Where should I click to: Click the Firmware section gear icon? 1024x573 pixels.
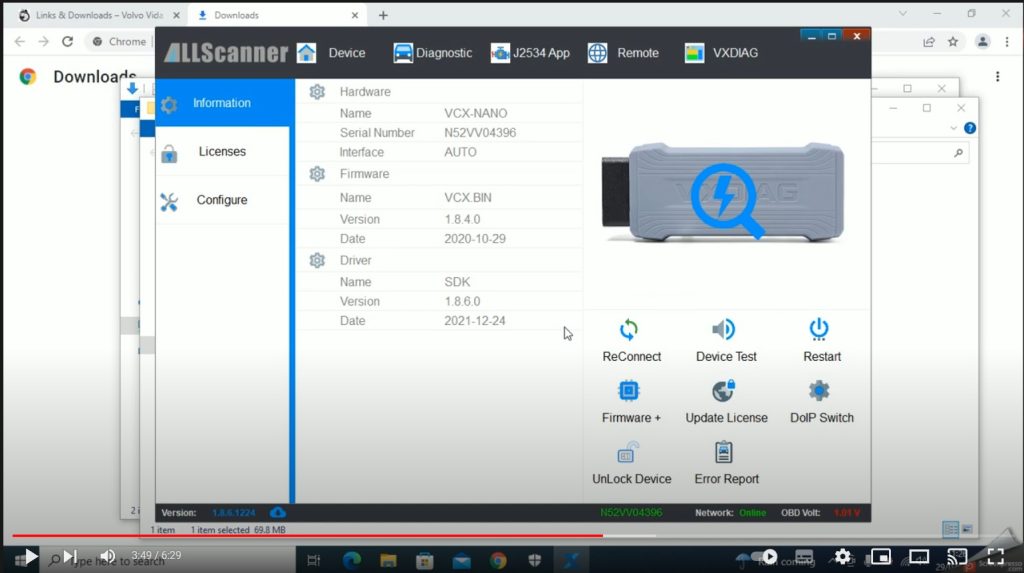(317, 174)
